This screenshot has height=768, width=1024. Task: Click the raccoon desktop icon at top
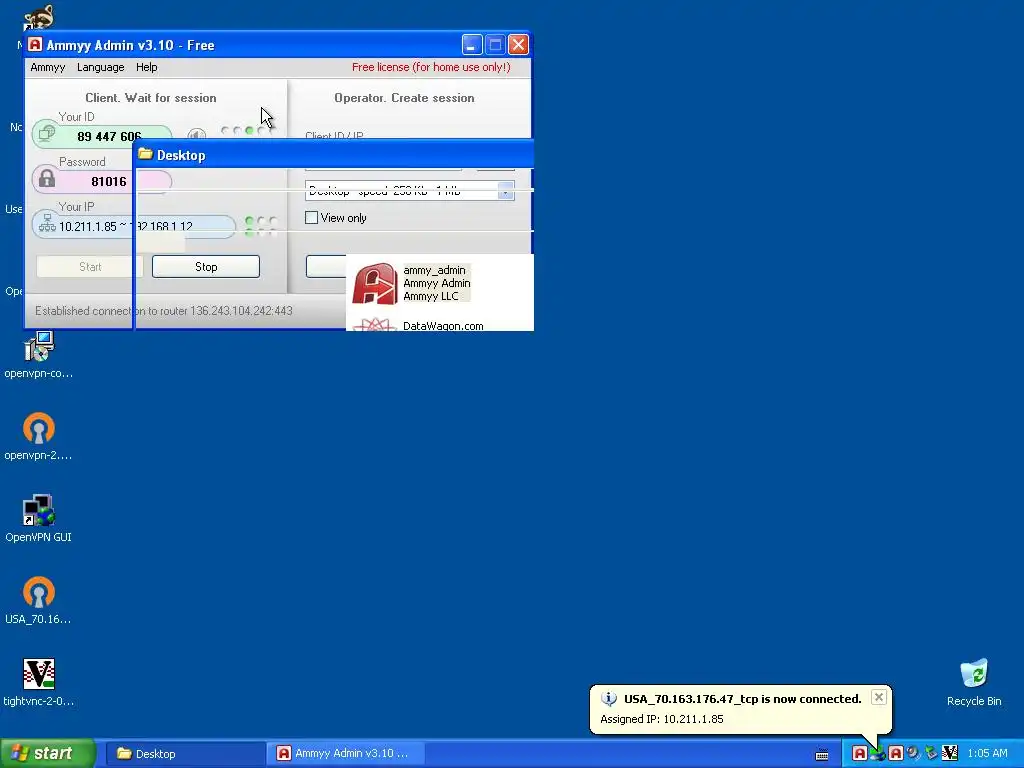click(x=39, y=17)
